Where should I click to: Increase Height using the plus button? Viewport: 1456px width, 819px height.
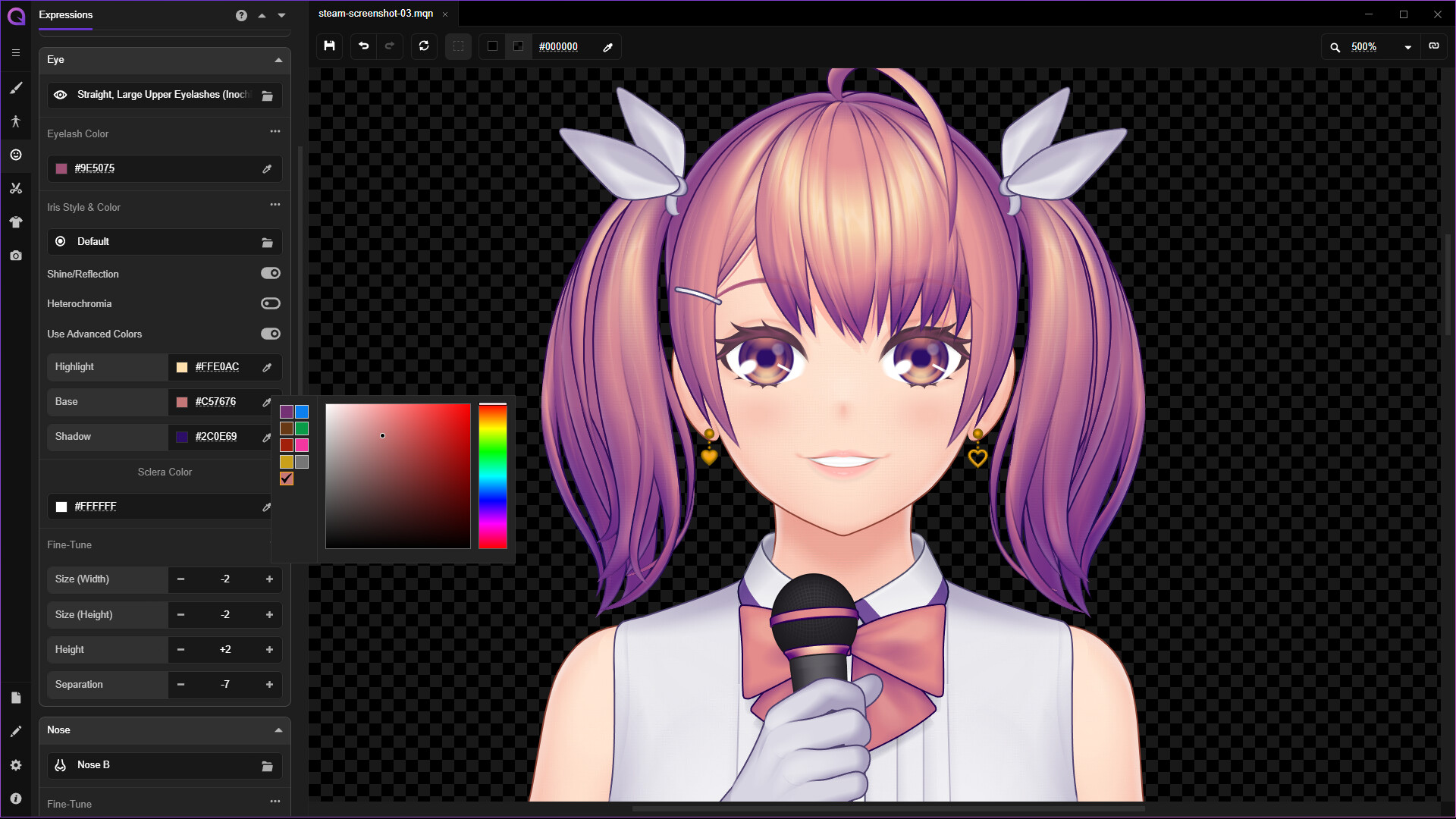(269, 649)
